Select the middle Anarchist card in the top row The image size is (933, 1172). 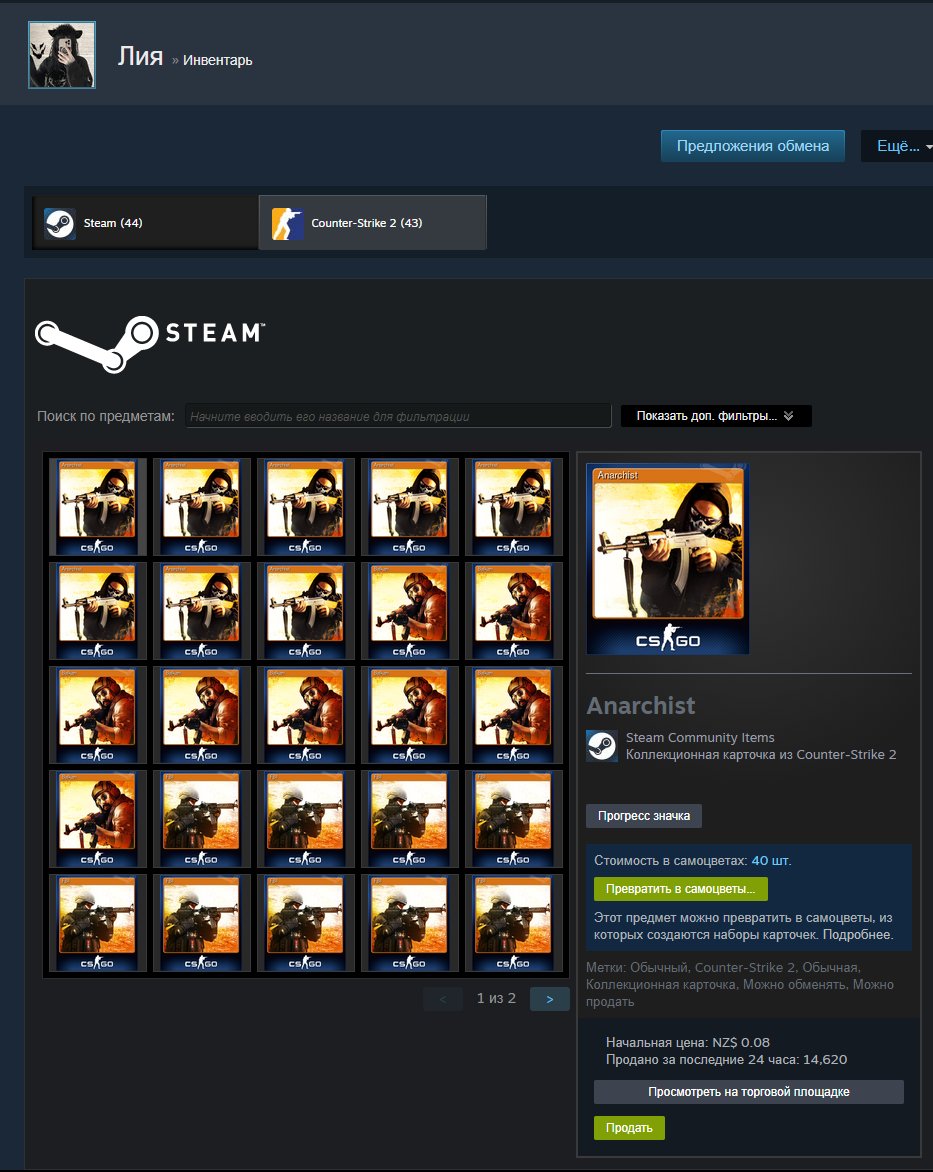(305, 507)
